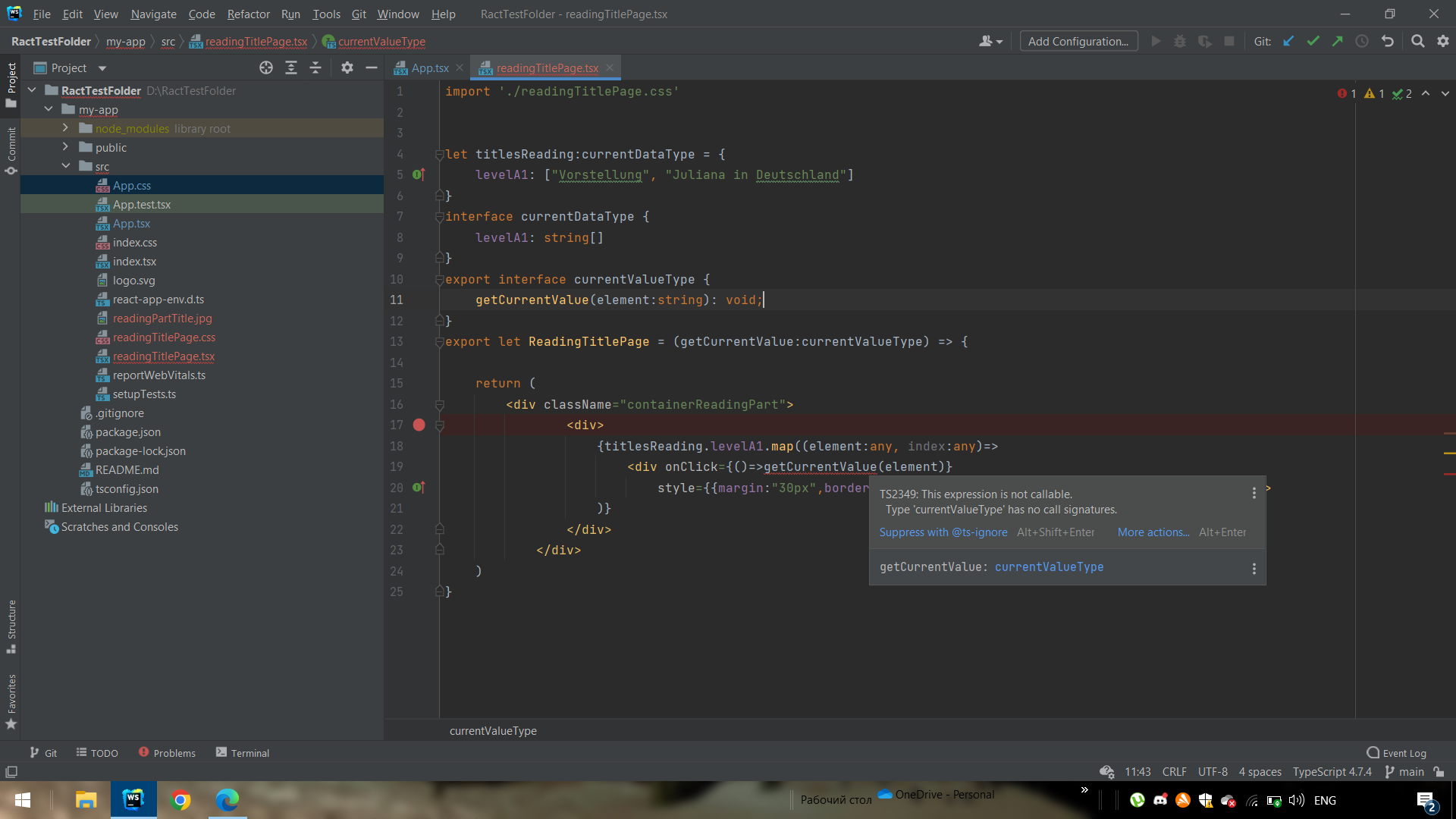Open the Problems tool window

(167, 752)
